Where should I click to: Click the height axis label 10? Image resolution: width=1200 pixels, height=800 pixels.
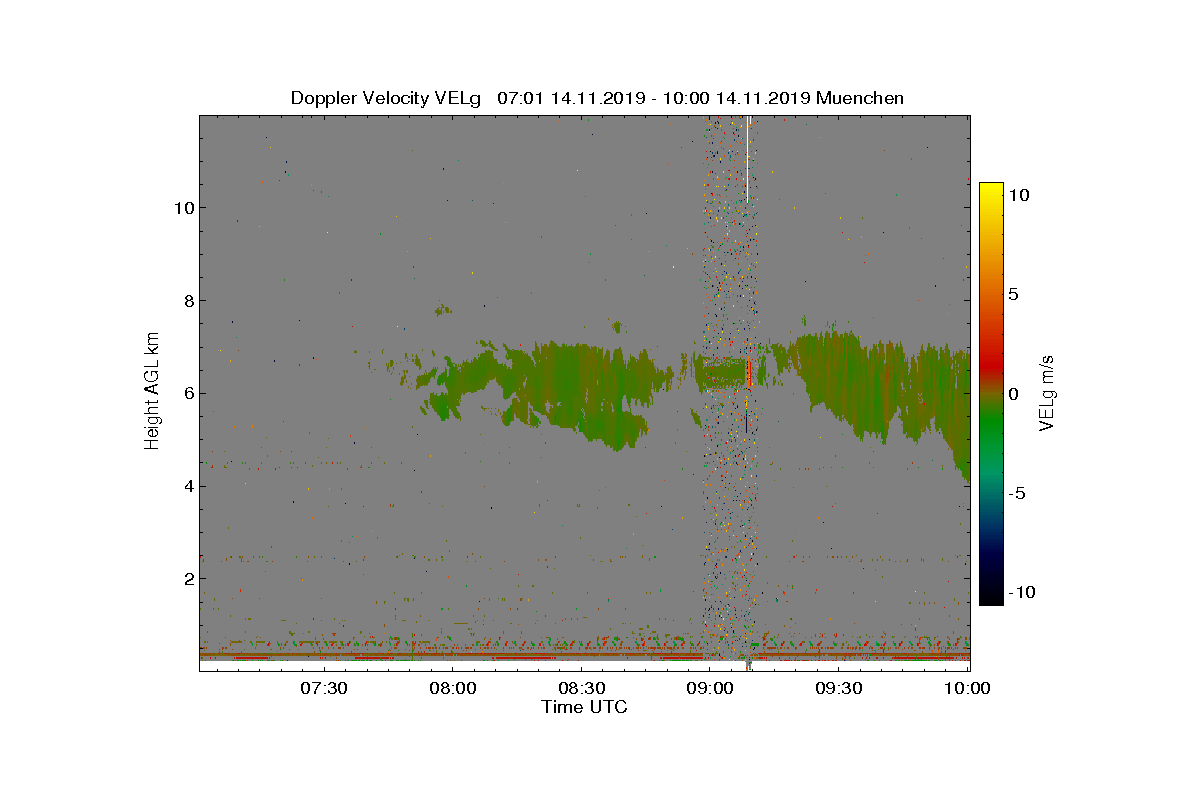point(182,207)
